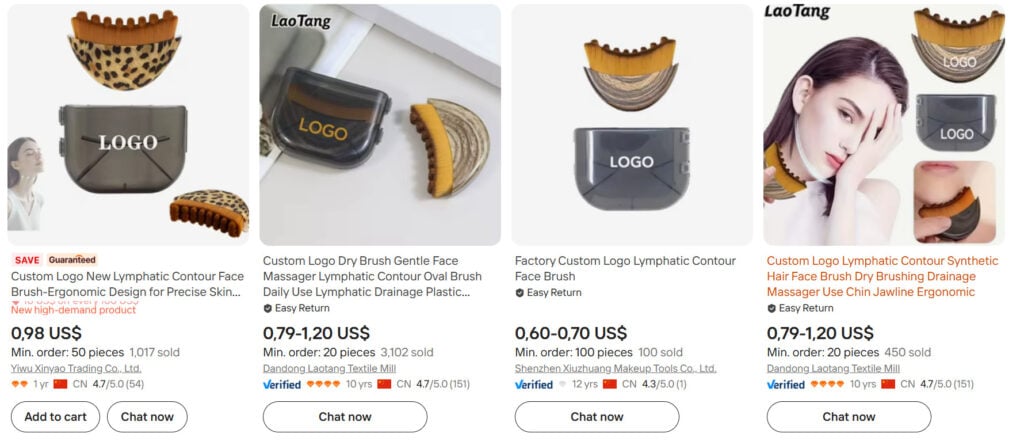The width and height of the screenshot is (1024, 441).
Task: Open Factory Custom Logo brush product image
Action: 632,125
